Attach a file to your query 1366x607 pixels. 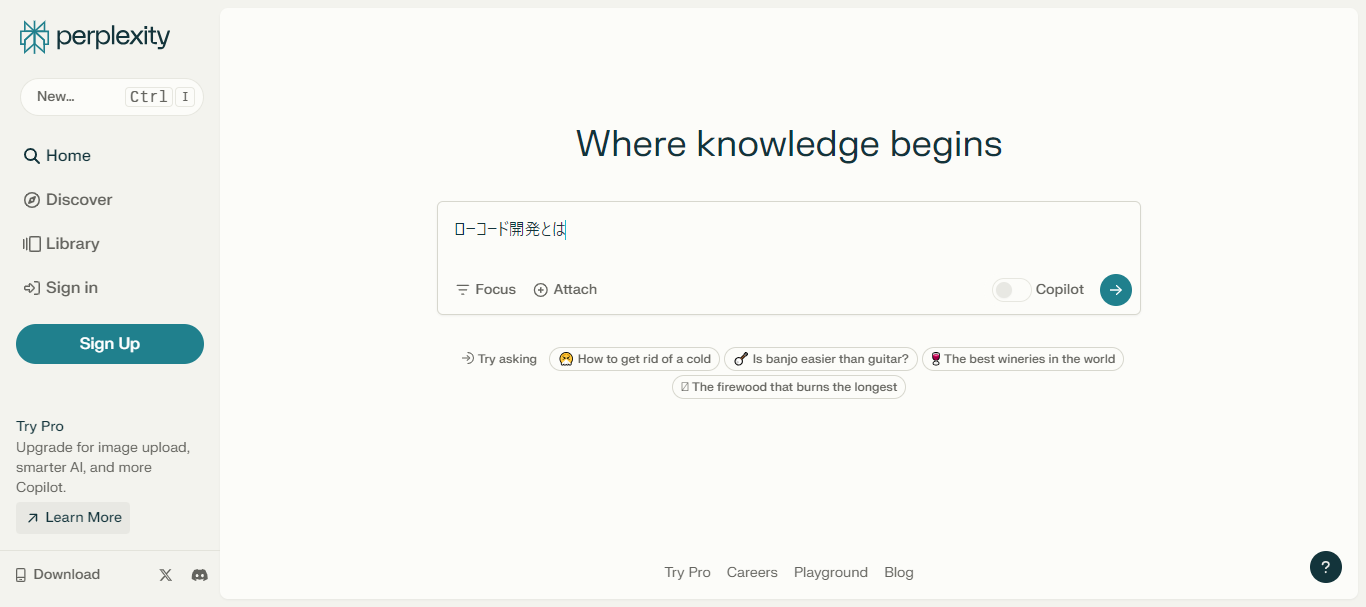[x=565, y=289]
